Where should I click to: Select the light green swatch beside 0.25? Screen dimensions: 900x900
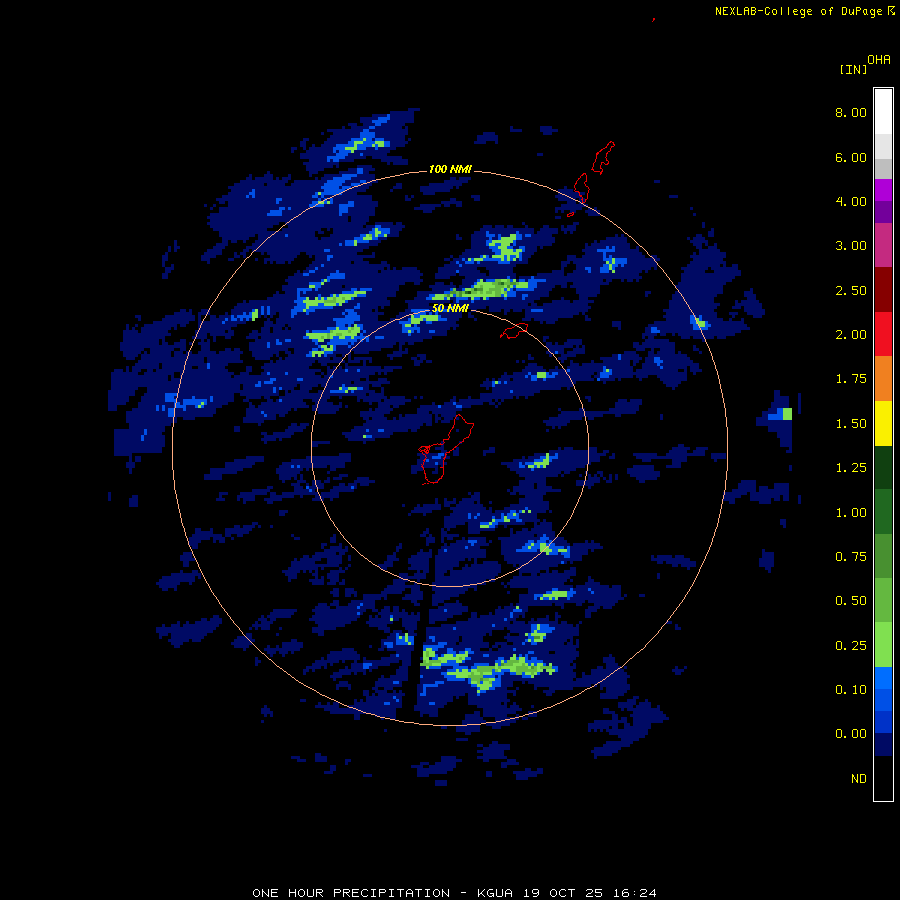[883, 645]
